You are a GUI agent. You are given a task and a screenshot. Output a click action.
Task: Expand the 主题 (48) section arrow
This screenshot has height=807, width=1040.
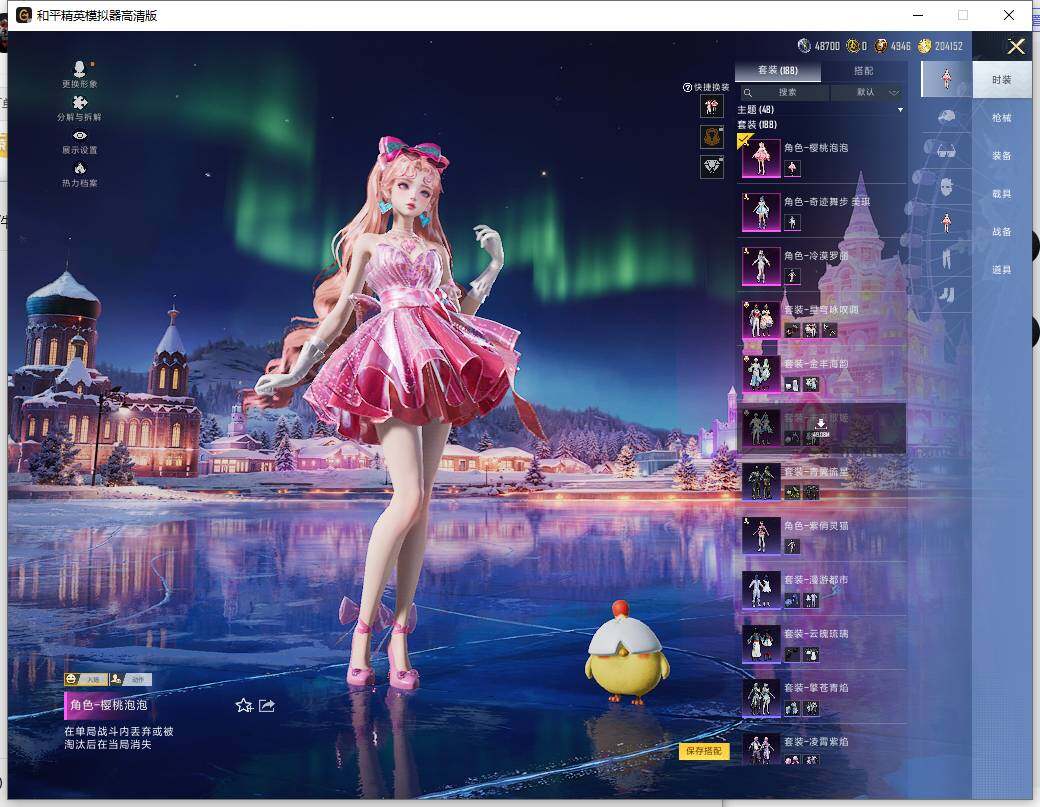900,109
